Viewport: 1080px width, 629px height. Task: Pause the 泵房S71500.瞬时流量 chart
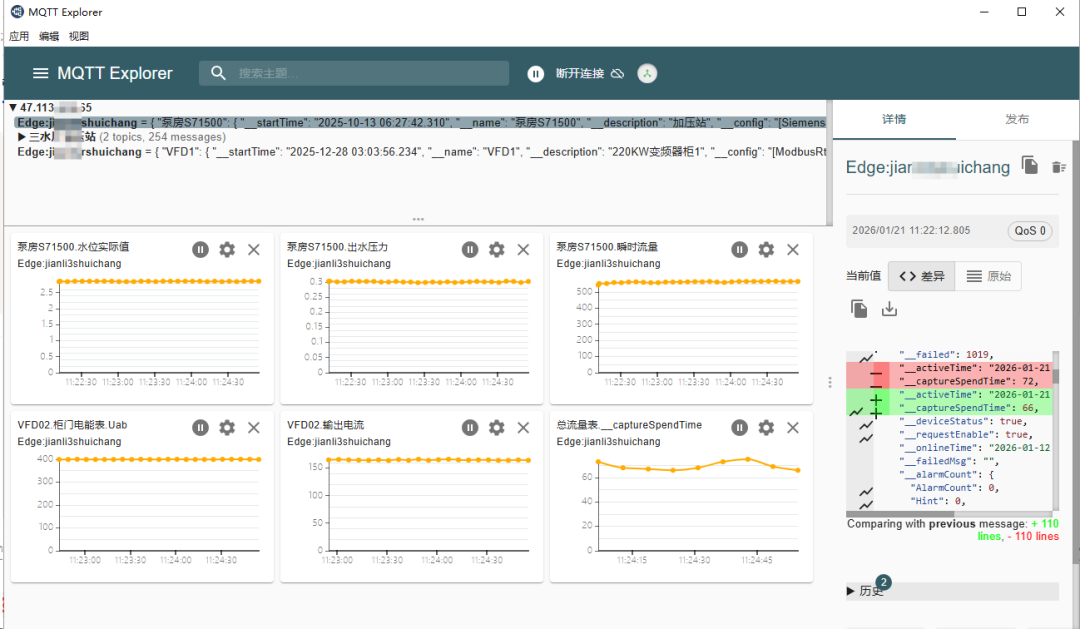(x=740, y=249)
